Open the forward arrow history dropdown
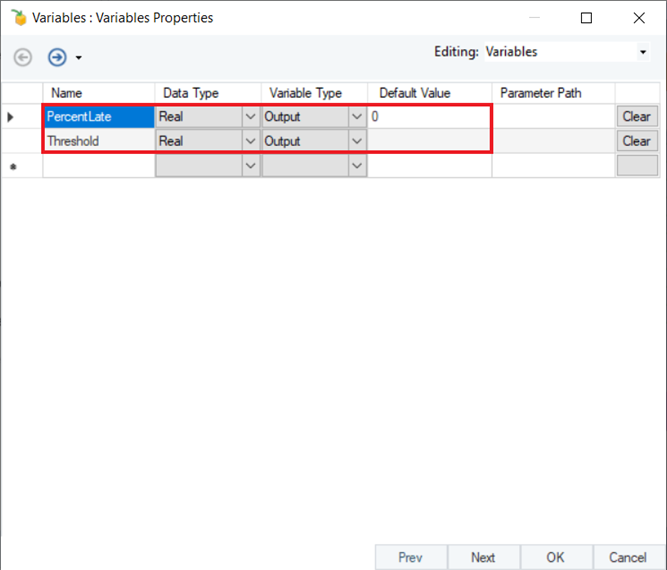The image size is (667, 570). pyautogui.click(x=79, y=57)
